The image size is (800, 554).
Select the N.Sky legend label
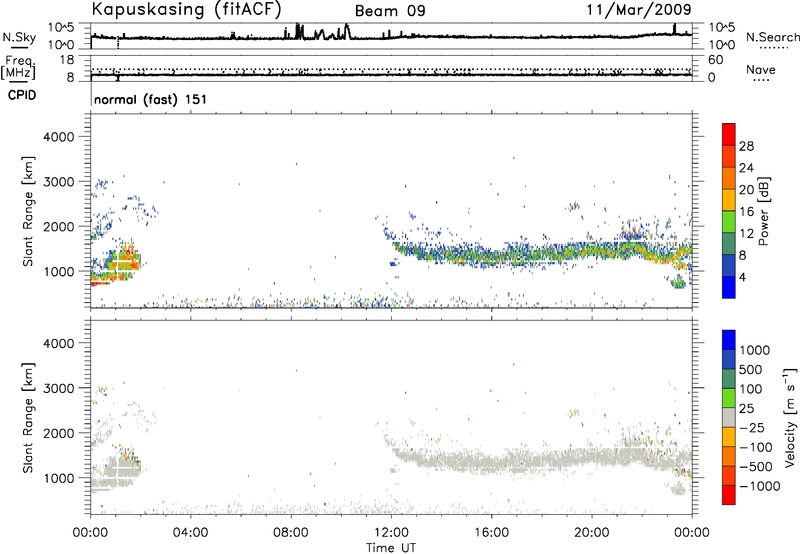pyautogui.click(x=19, y=37)
